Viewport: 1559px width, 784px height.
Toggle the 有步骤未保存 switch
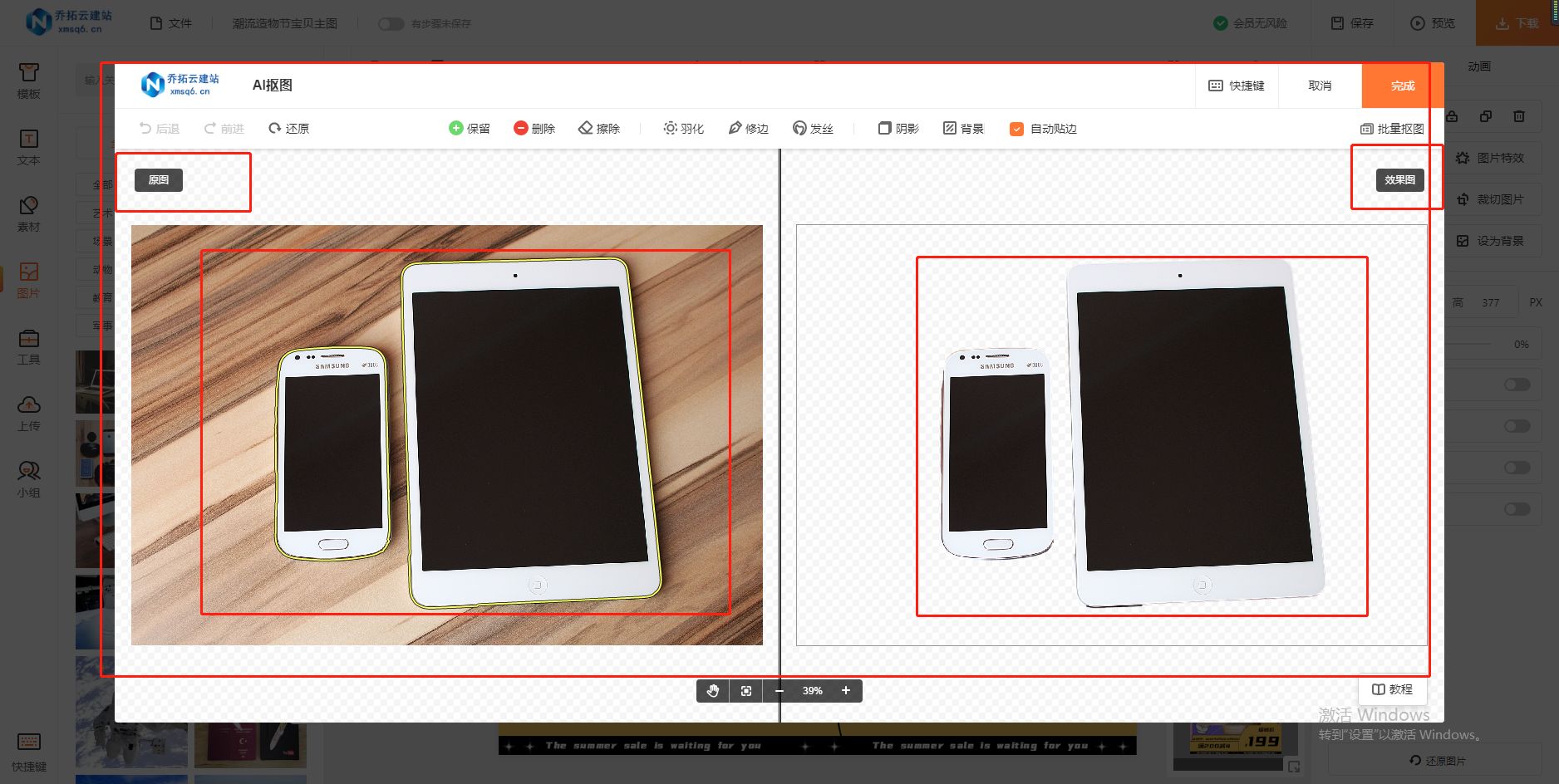391,24
